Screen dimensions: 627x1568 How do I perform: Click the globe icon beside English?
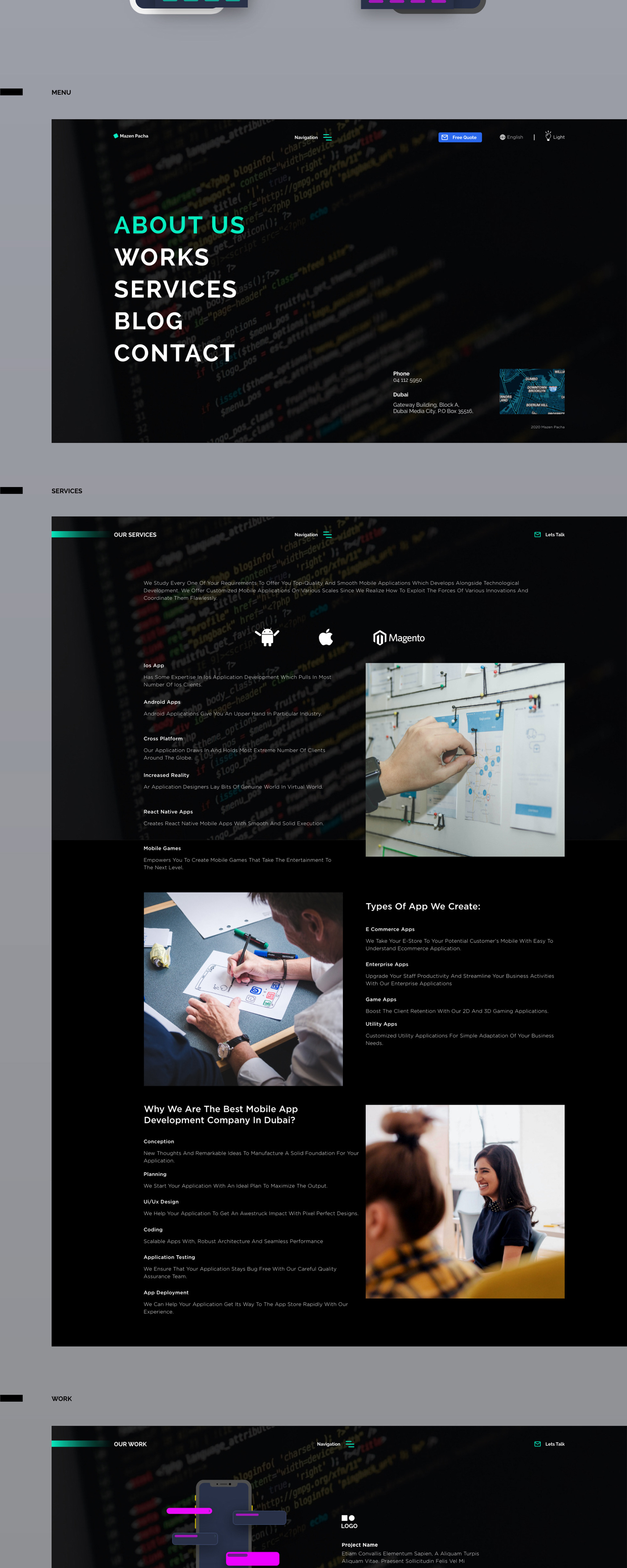502,137
